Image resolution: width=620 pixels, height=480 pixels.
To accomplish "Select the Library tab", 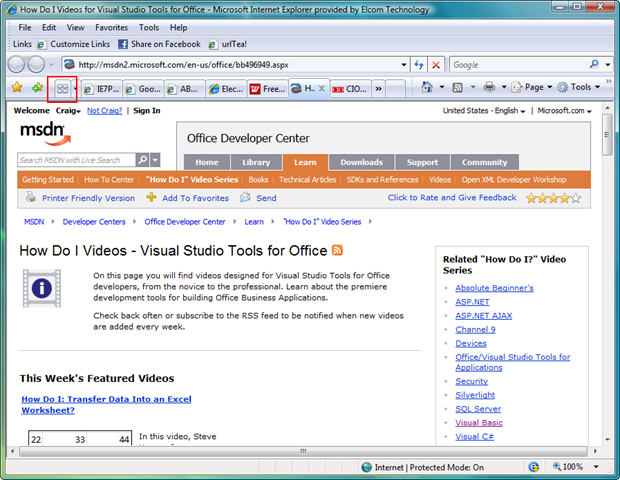I will (256, 162).
